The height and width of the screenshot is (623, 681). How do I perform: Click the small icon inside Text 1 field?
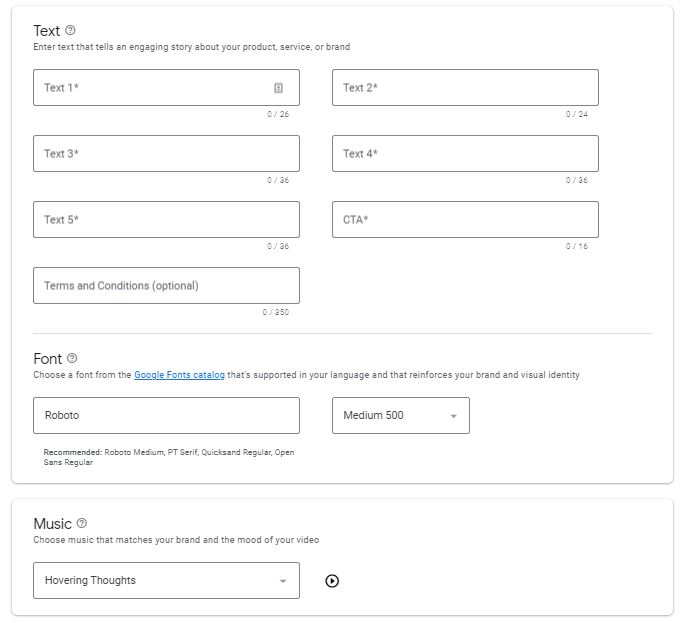pos(278,88)
